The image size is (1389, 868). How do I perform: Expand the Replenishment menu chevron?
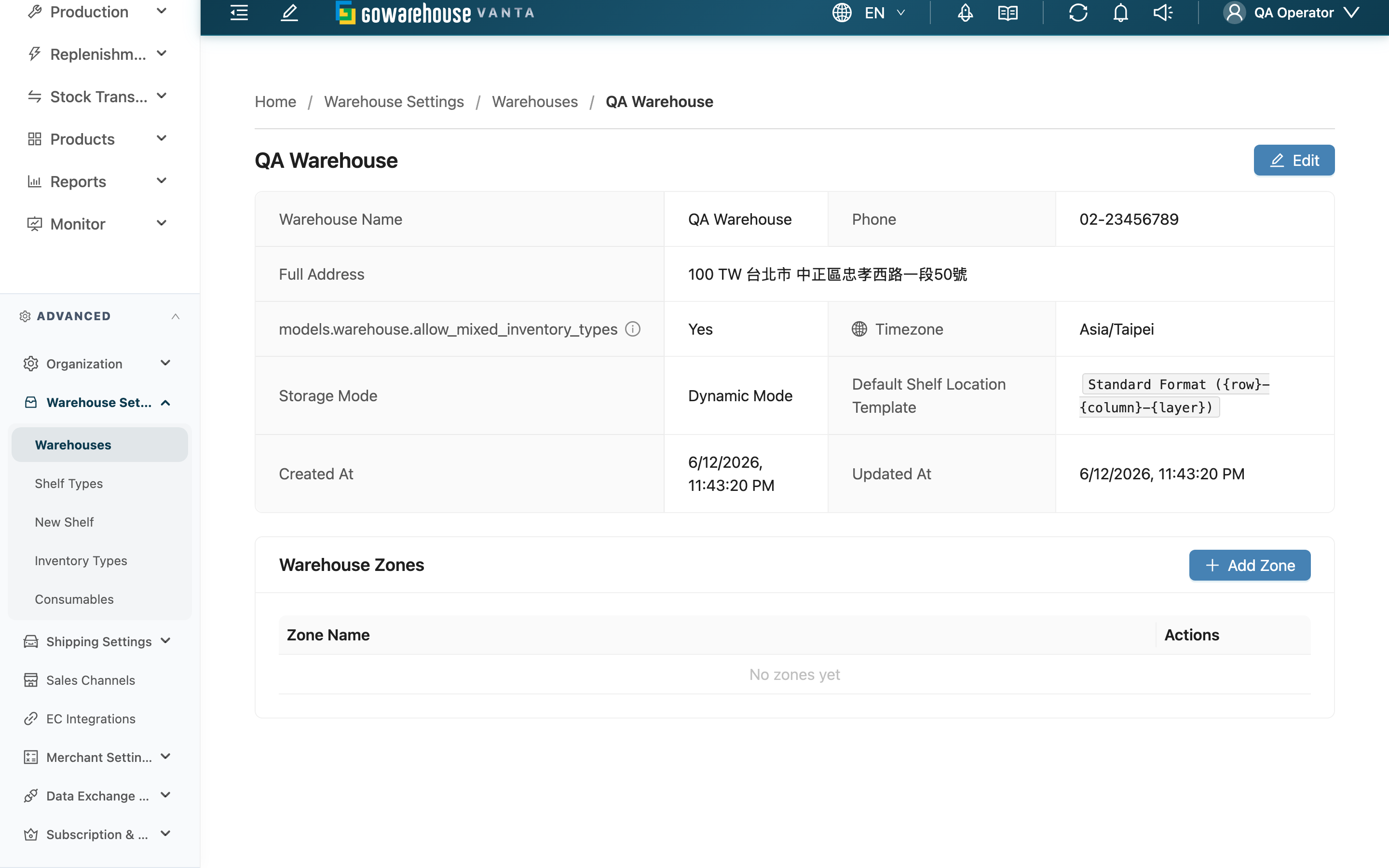point(162,54)
